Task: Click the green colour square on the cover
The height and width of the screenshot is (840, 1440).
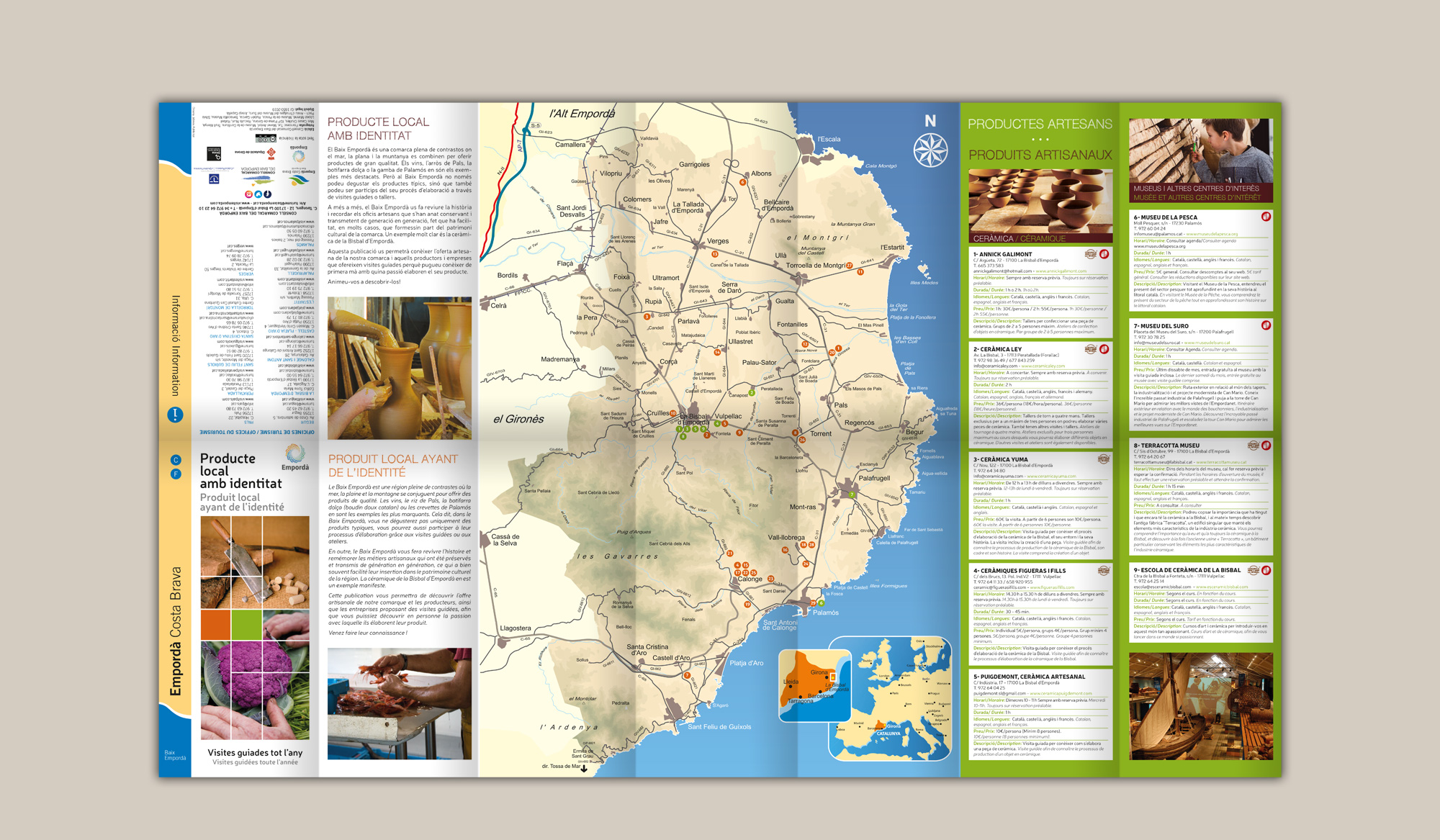Action: coord(246,625)
